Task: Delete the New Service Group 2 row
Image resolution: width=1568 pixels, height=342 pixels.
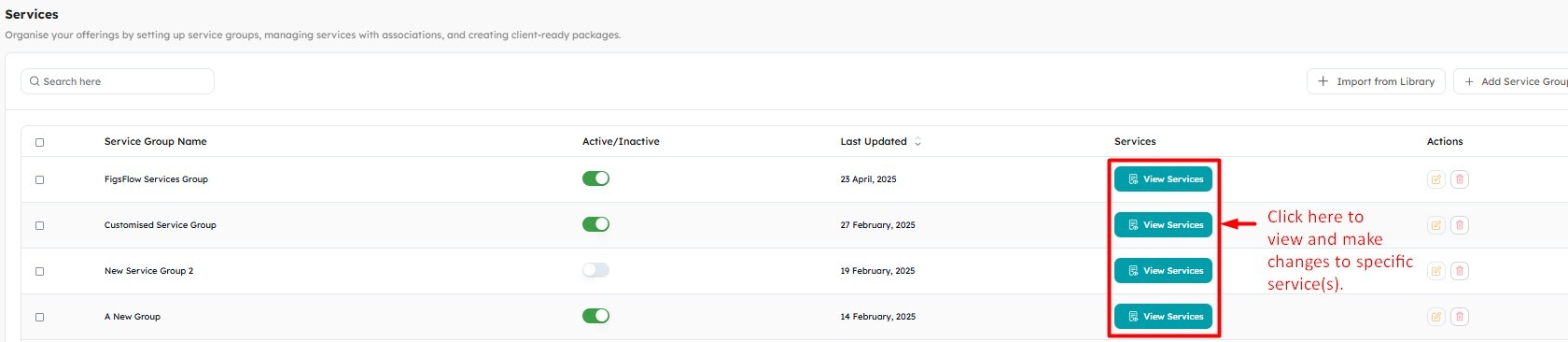Action: [x=1460, y=271]
